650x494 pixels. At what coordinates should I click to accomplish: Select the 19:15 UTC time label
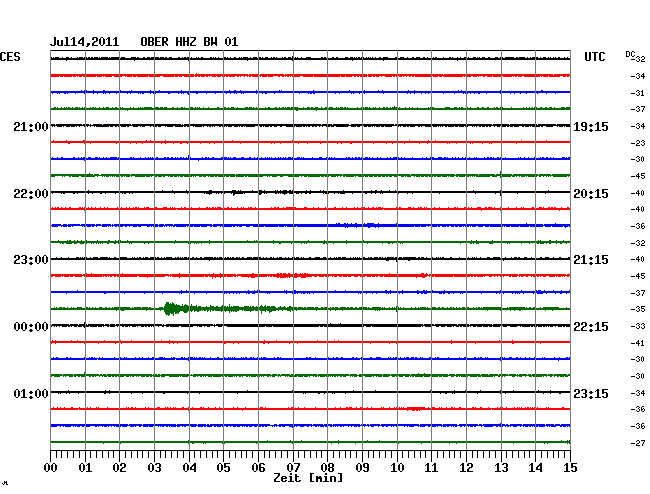coord(591,127)
